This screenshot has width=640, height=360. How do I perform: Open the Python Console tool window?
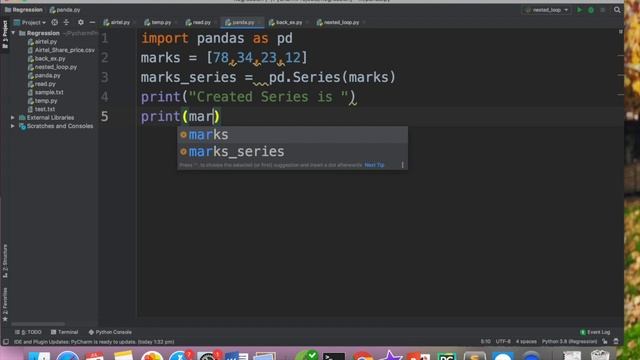110,332
